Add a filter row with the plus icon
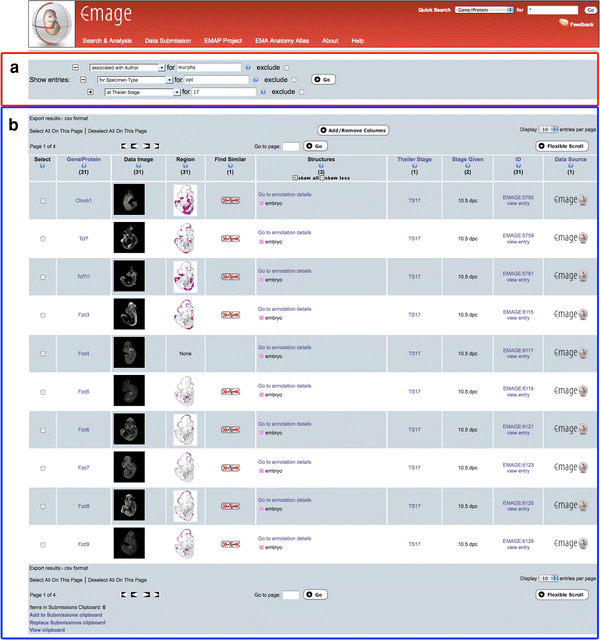600x640 pixels. pyautogui.click(x=92, y=92)
